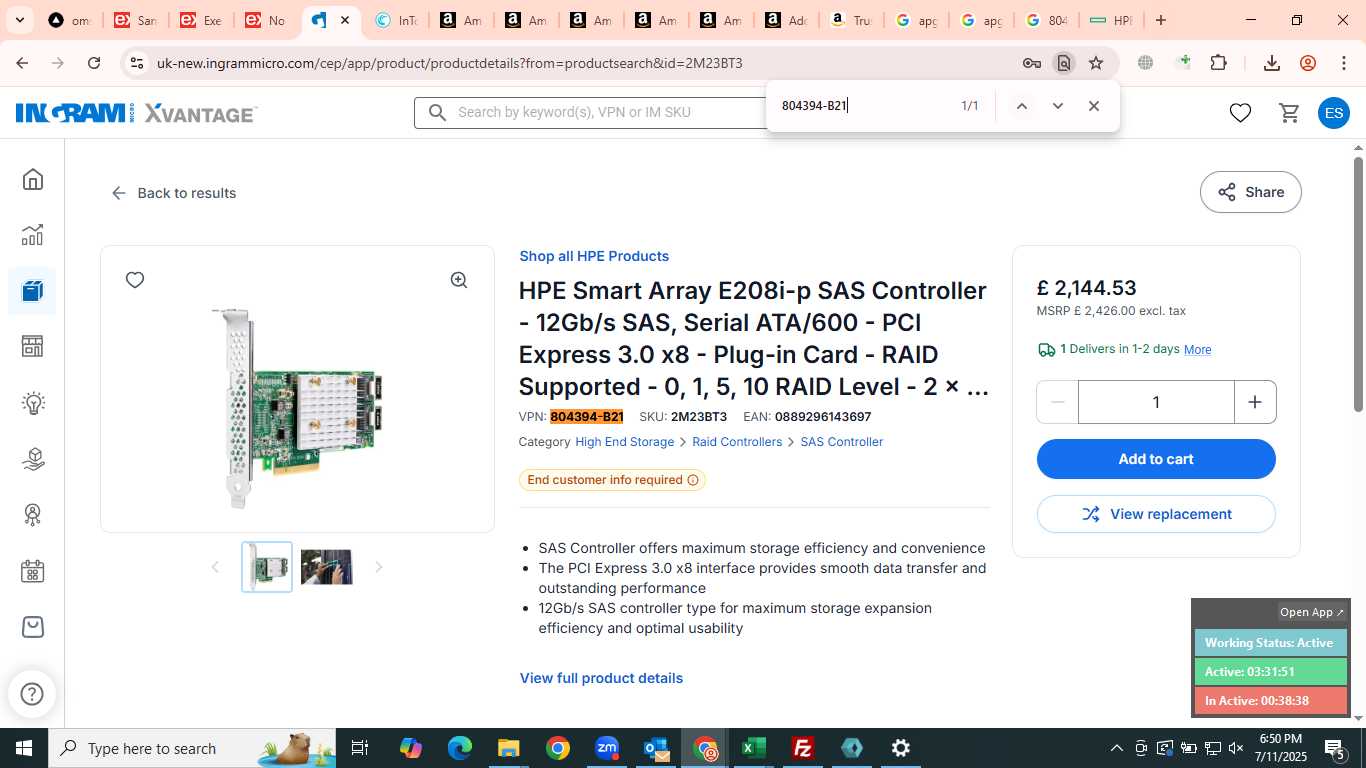Viewport: 1366px width, 768px height.
Task: Open browser Extensions puzzle icon
Action: click(x=1218, y=63)
